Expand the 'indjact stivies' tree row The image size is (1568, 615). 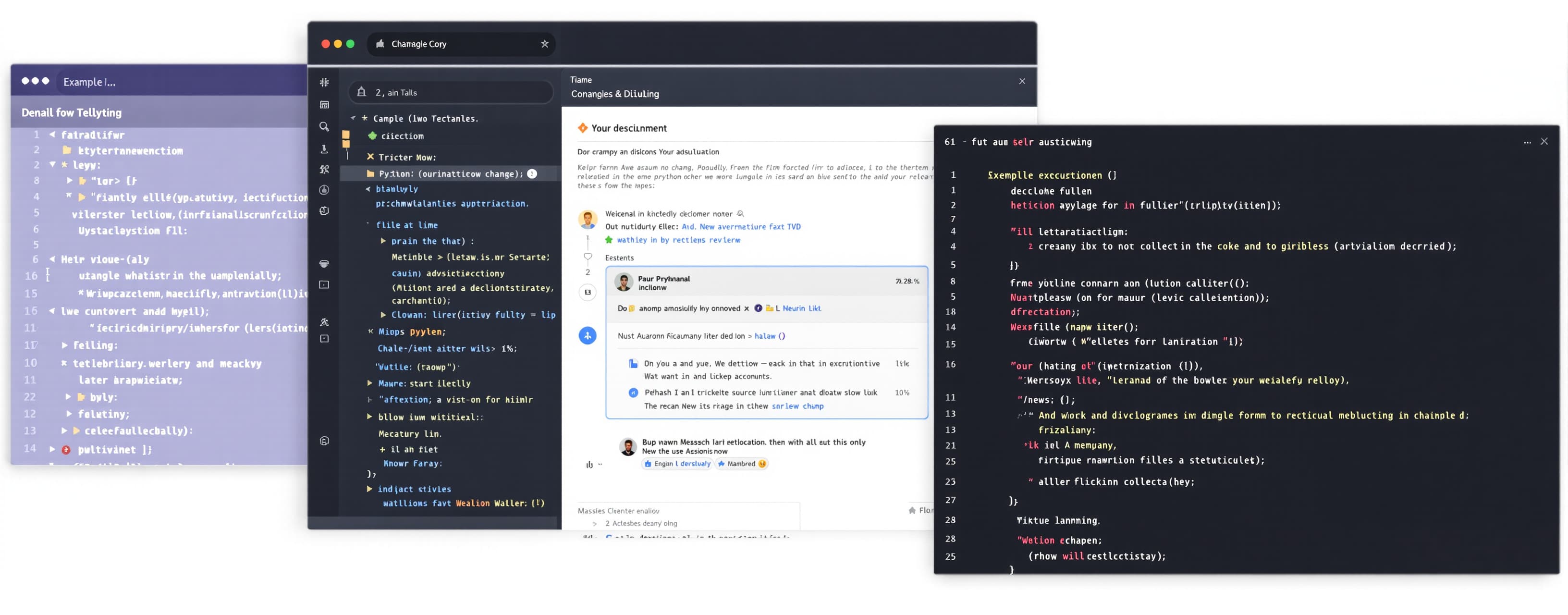(369, 488)
